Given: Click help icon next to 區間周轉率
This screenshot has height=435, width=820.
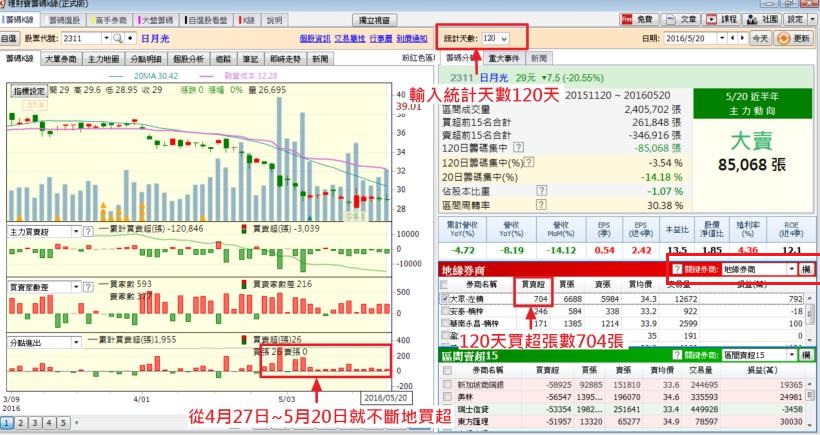Looking at the screenshot, I should coord(541,205).
